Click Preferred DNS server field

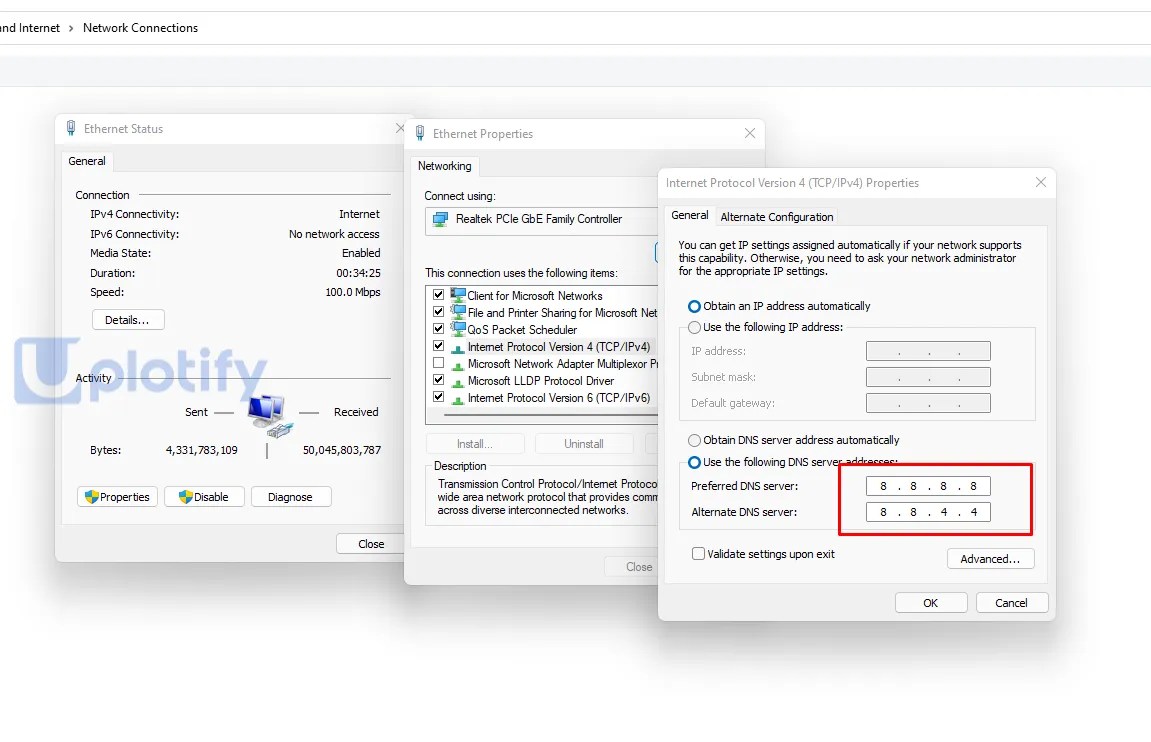point(928,486)
